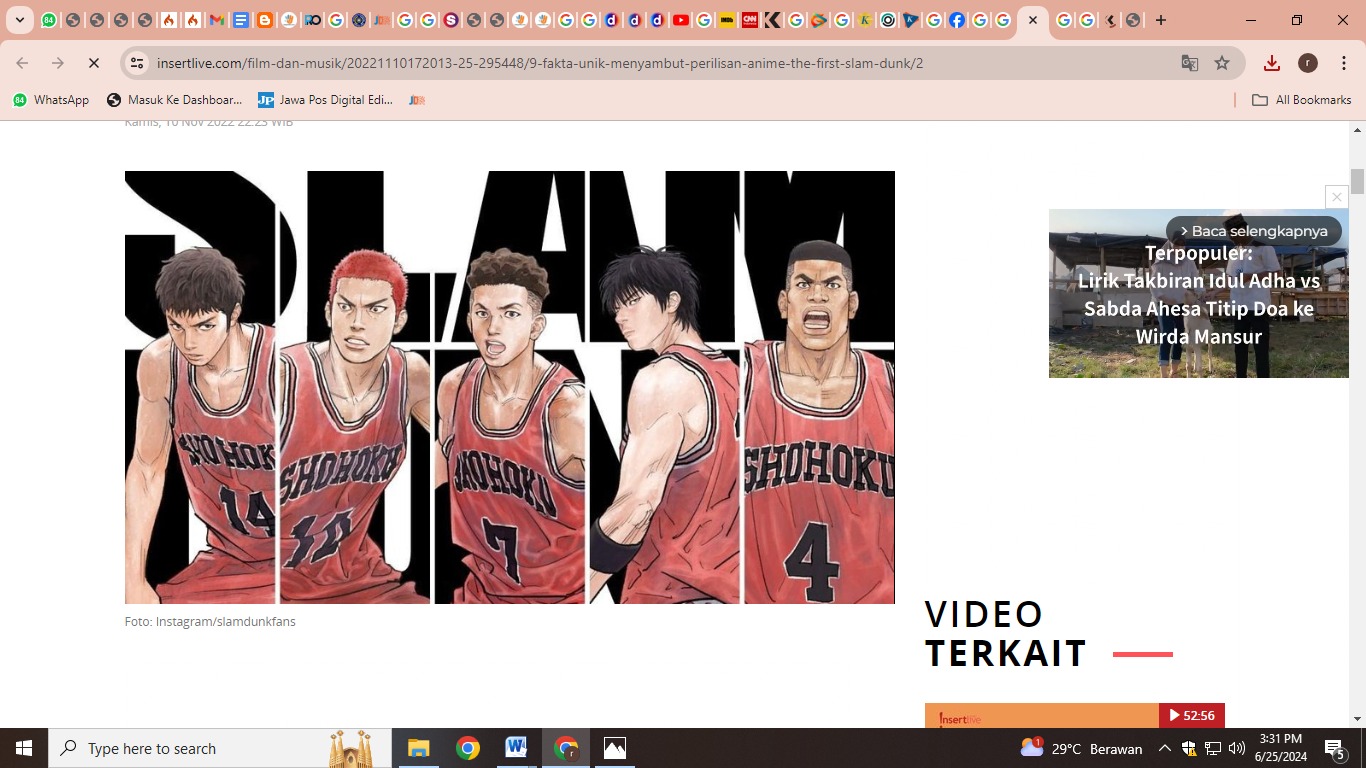This screenshot has height=768, width=1366.
Task: Open Microsoft Word from the taskbar
Action: click(516, 748)
